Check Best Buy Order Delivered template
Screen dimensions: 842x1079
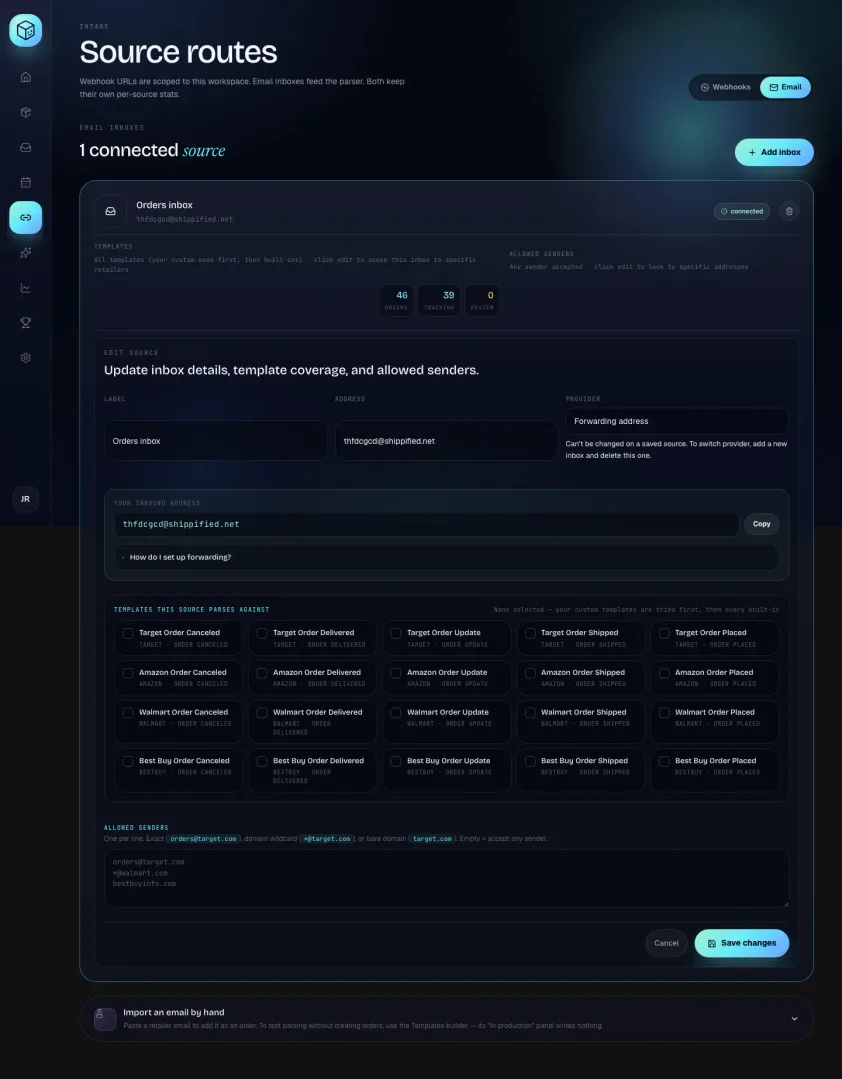point(262,761)
